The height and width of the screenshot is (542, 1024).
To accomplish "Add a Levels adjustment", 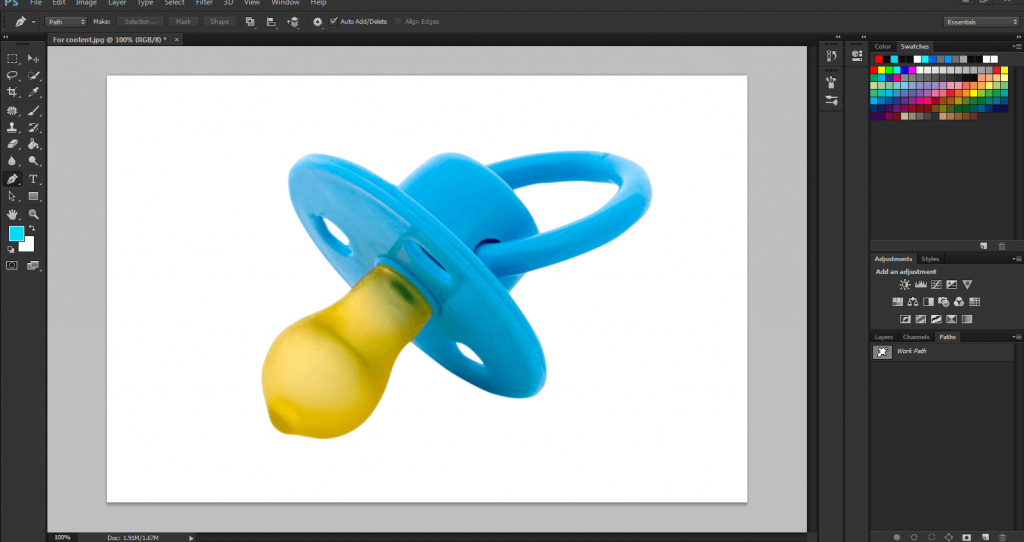I will tap(921, 285).
